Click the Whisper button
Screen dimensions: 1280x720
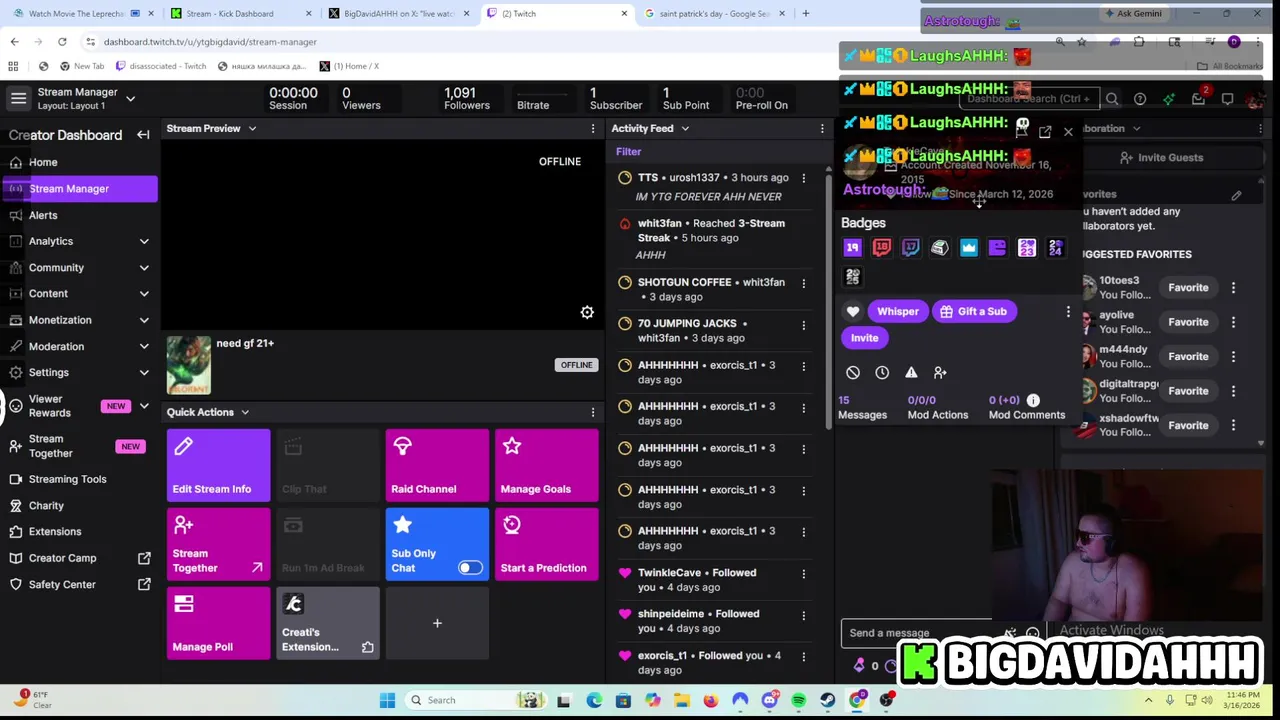tap(897, 311)
